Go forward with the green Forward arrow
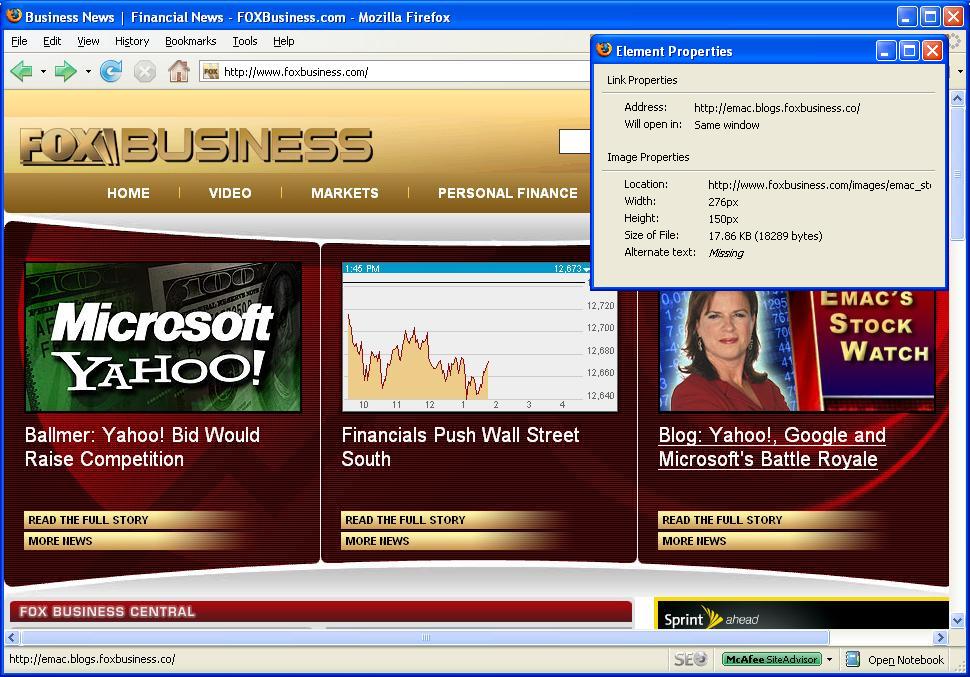 pos(65,72)
